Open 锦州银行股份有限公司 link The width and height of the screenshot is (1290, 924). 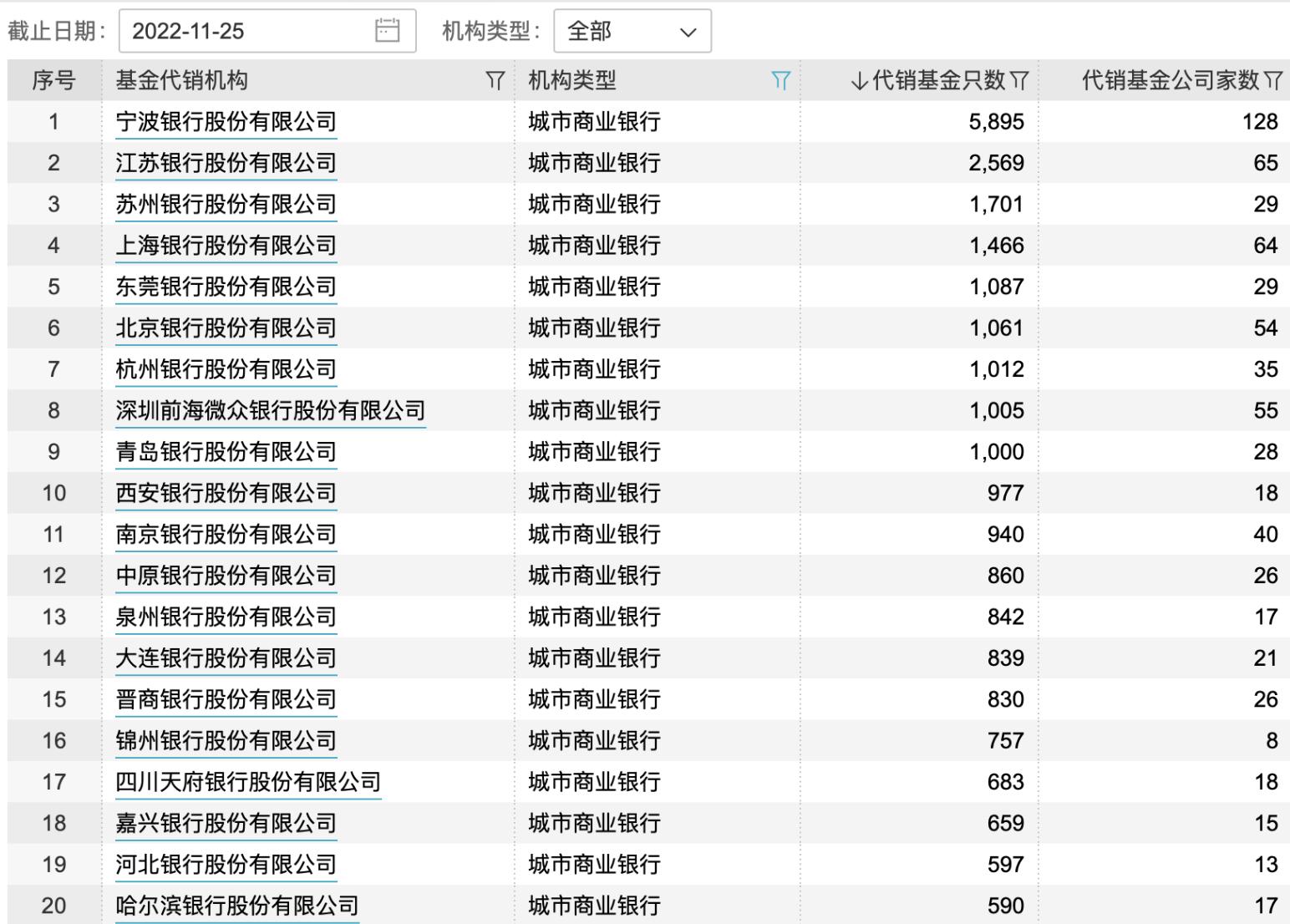(226, 740)
